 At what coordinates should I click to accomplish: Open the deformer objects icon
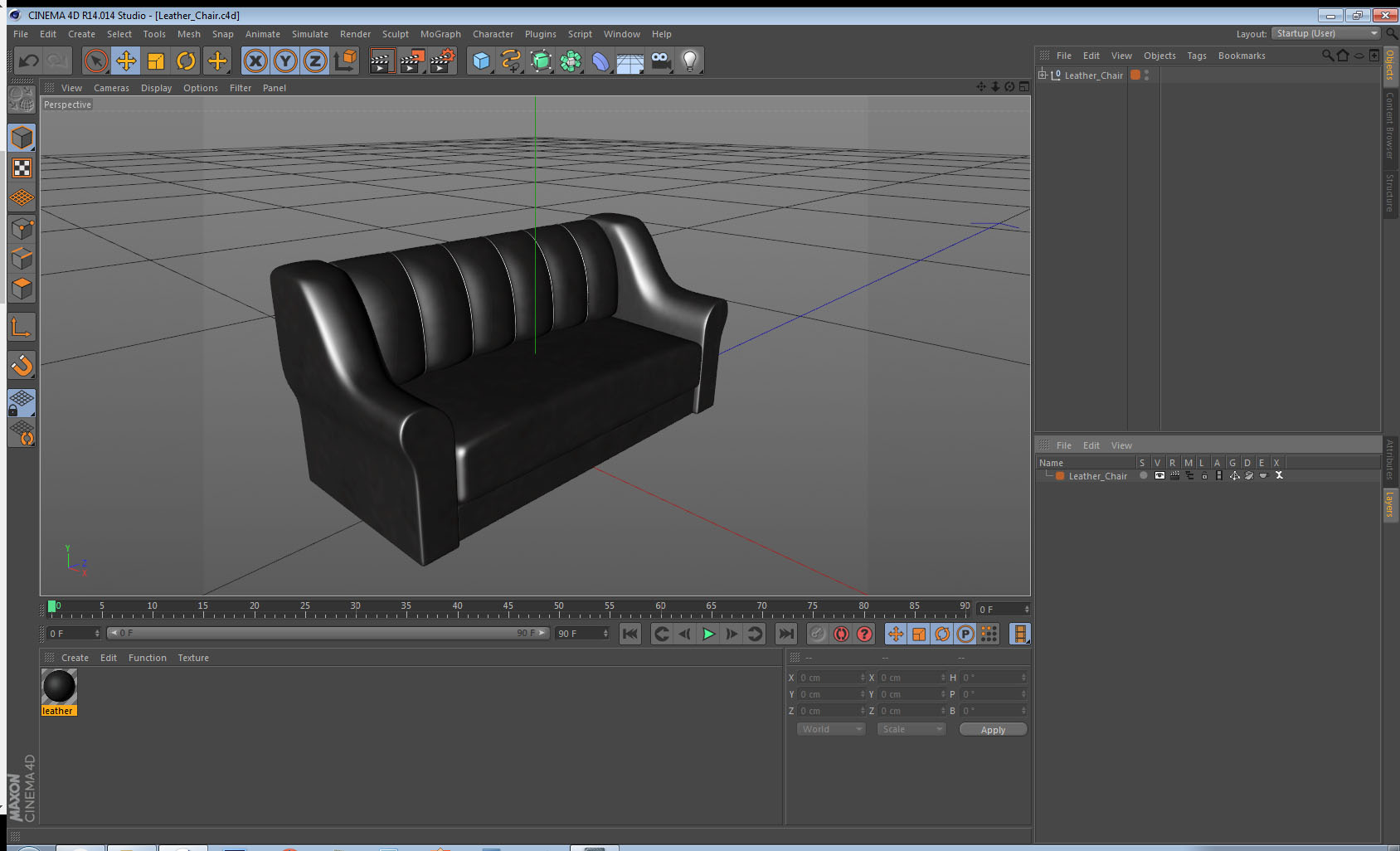600,61
